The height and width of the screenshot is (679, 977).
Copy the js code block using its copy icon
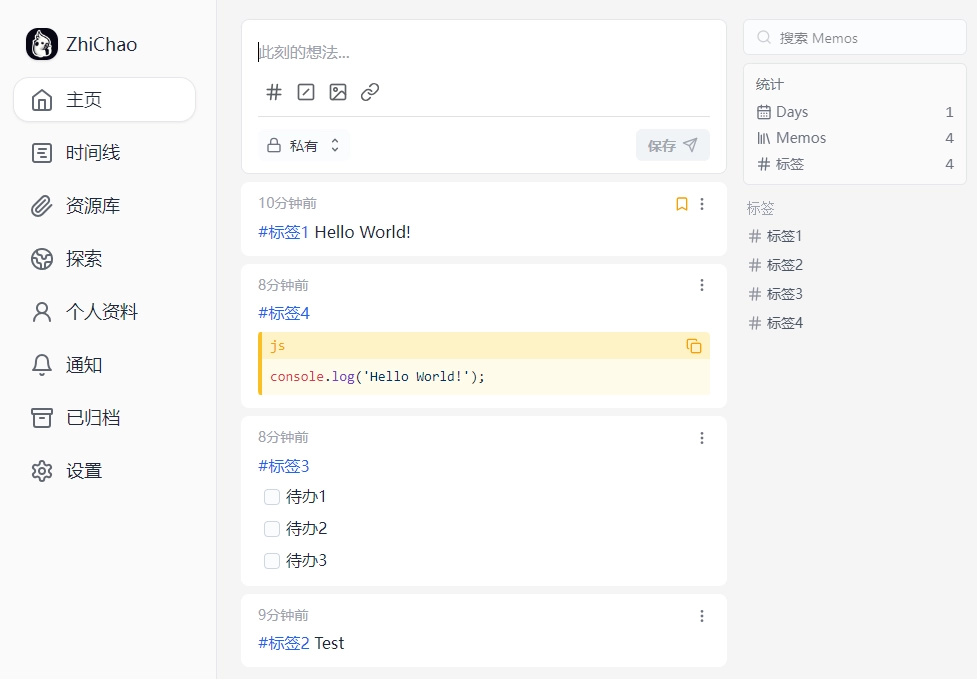[x=692, y=345]
